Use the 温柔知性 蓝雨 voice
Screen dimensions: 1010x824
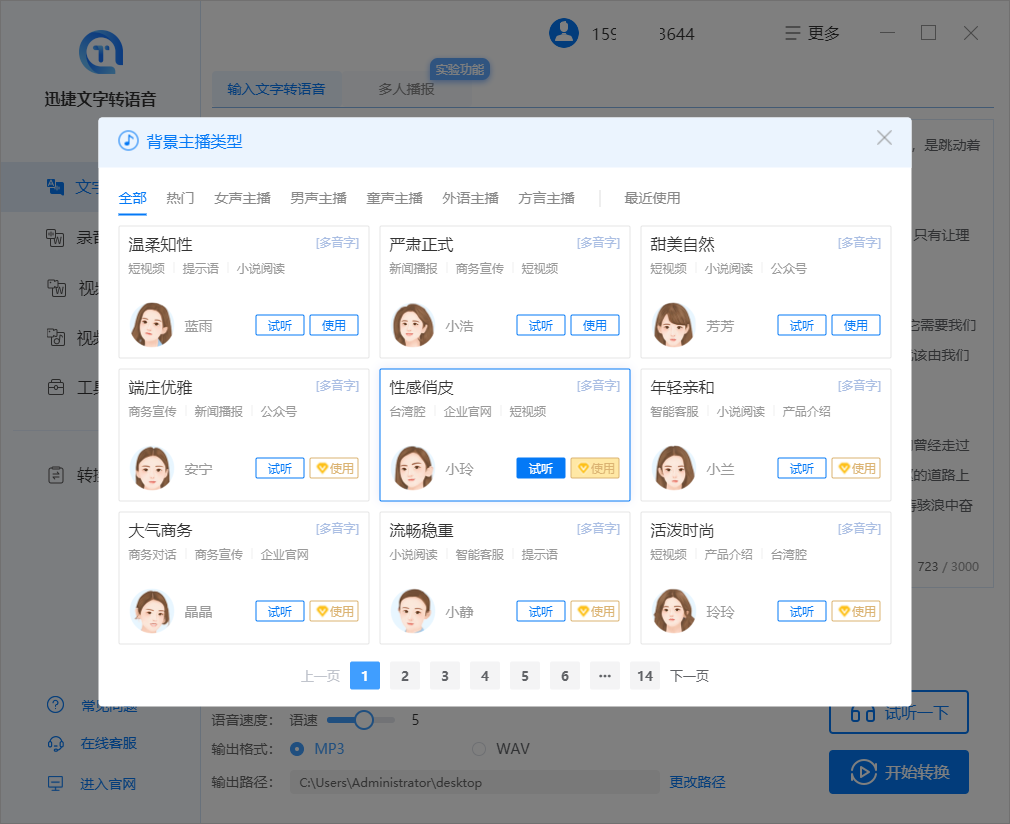(x=334, y=325)
